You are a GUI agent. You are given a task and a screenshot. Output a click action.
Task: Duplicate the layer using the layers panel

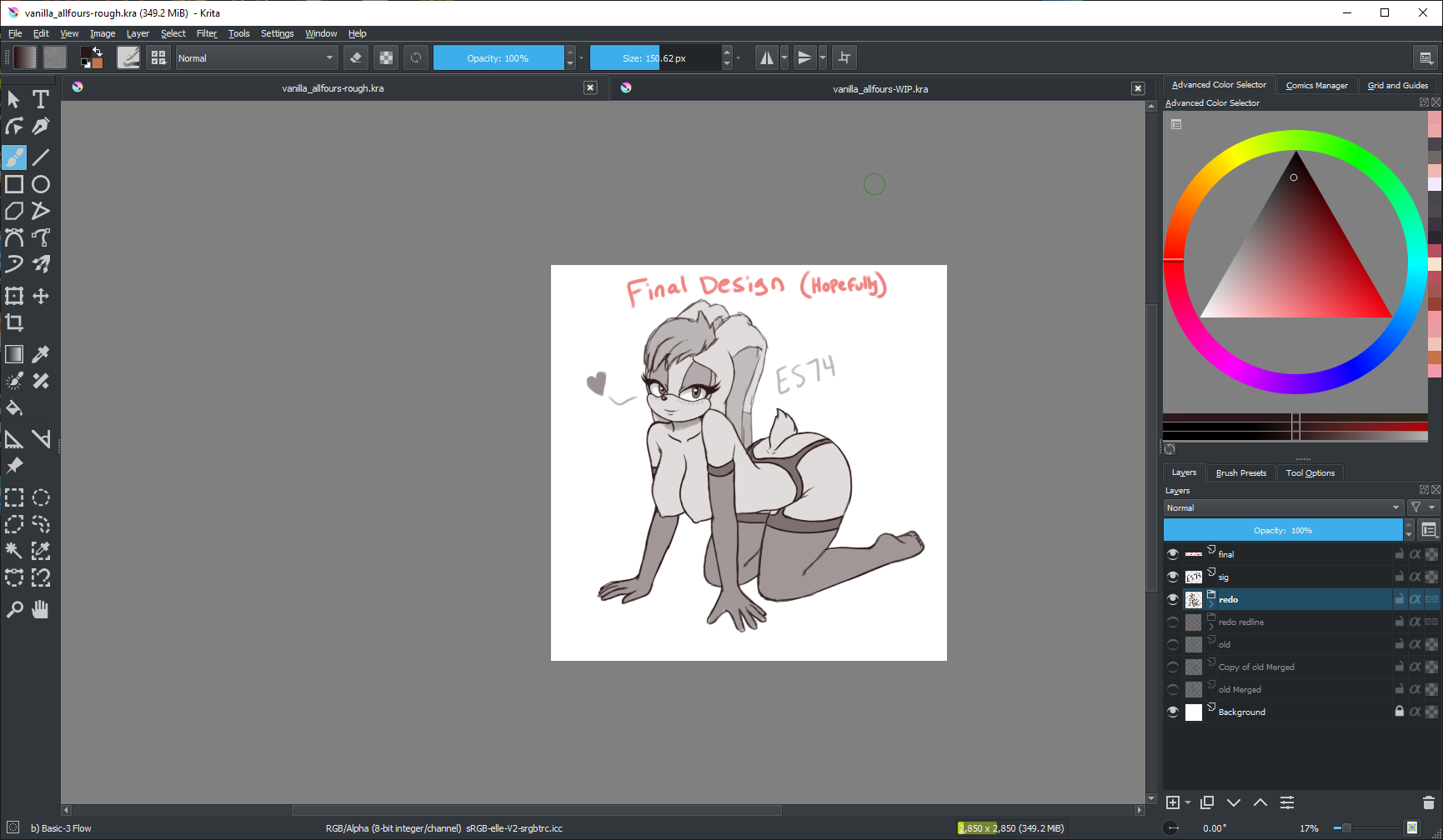click(1206, 802)
